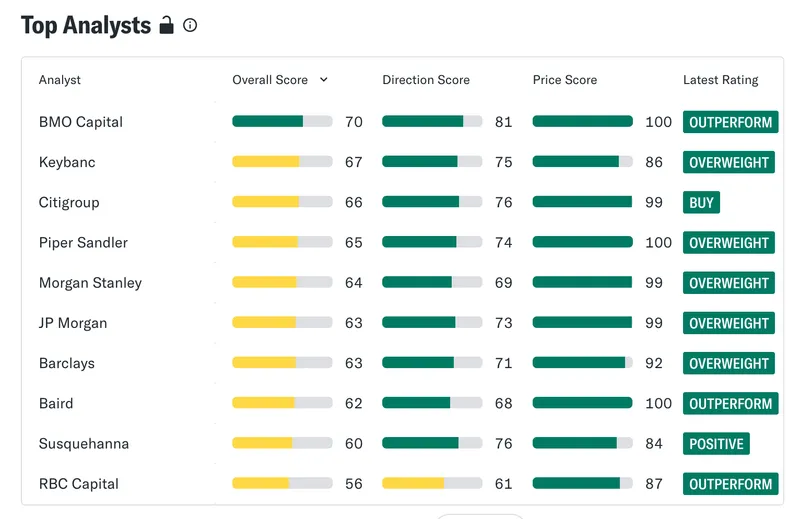Select the JP Morgan analyst name
This screenshot has height=519, width=800.
click(x=73, y=323)
